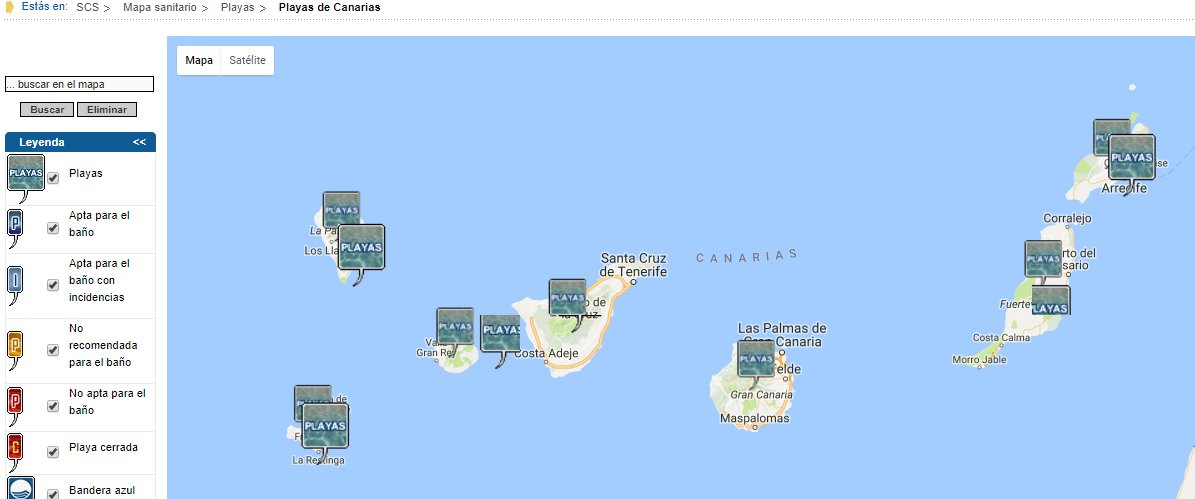This screenshot has height=499, width=1195.
Task: Disable the 'Bandera azul' checkbox
Action: 53,492
